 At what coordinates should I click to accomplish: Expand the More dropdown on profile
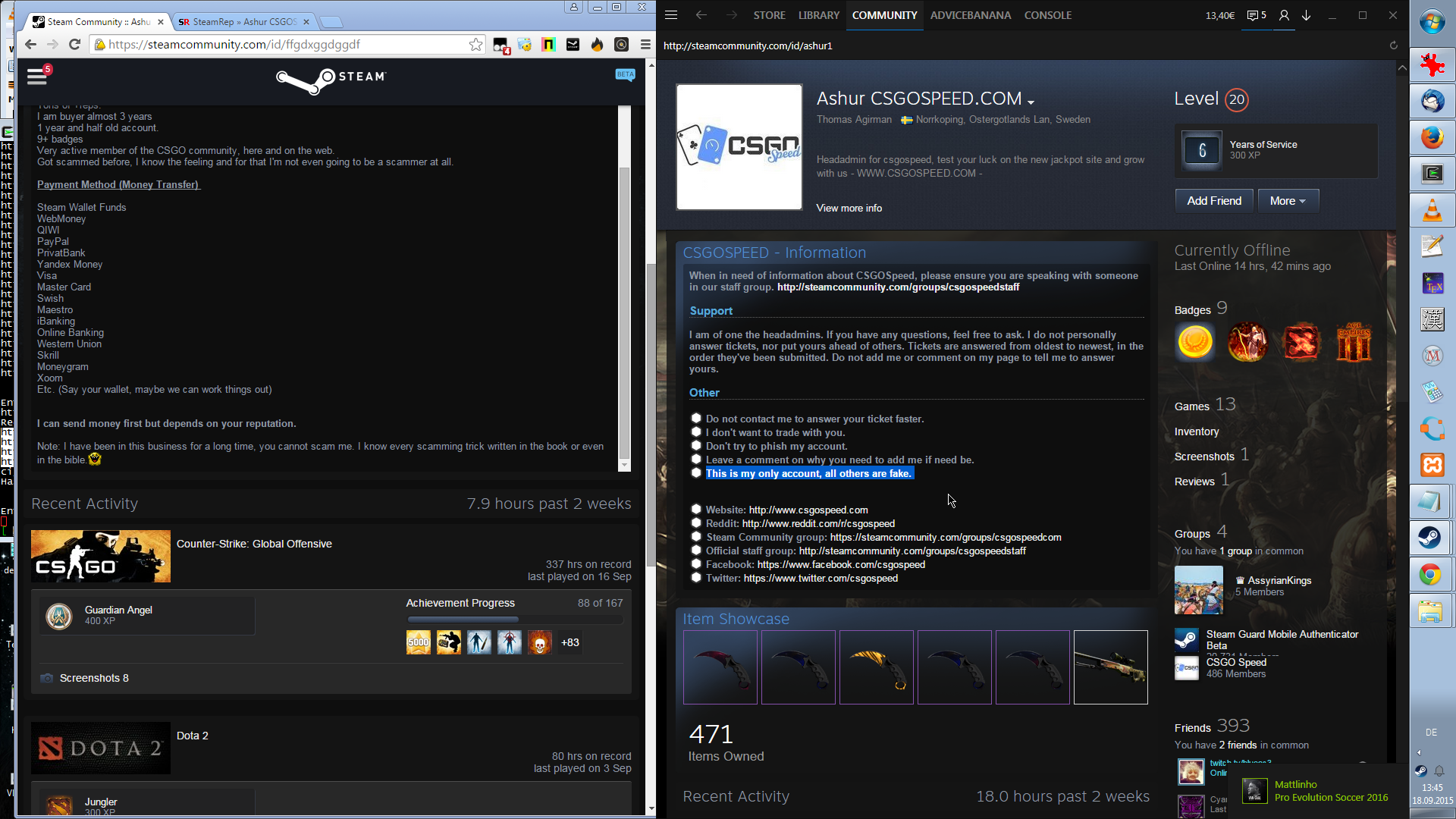click(x=1288, y=201)
